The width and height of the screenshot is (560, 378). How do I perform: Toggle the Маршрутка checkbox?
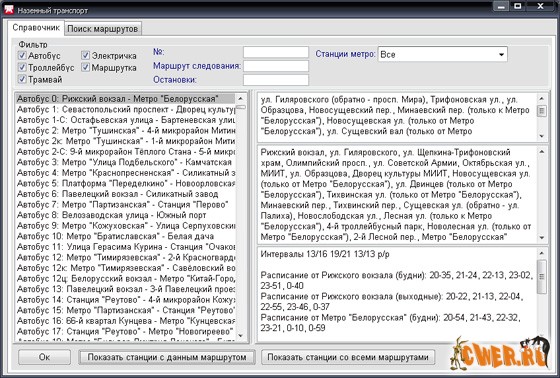tap(85, 67)
